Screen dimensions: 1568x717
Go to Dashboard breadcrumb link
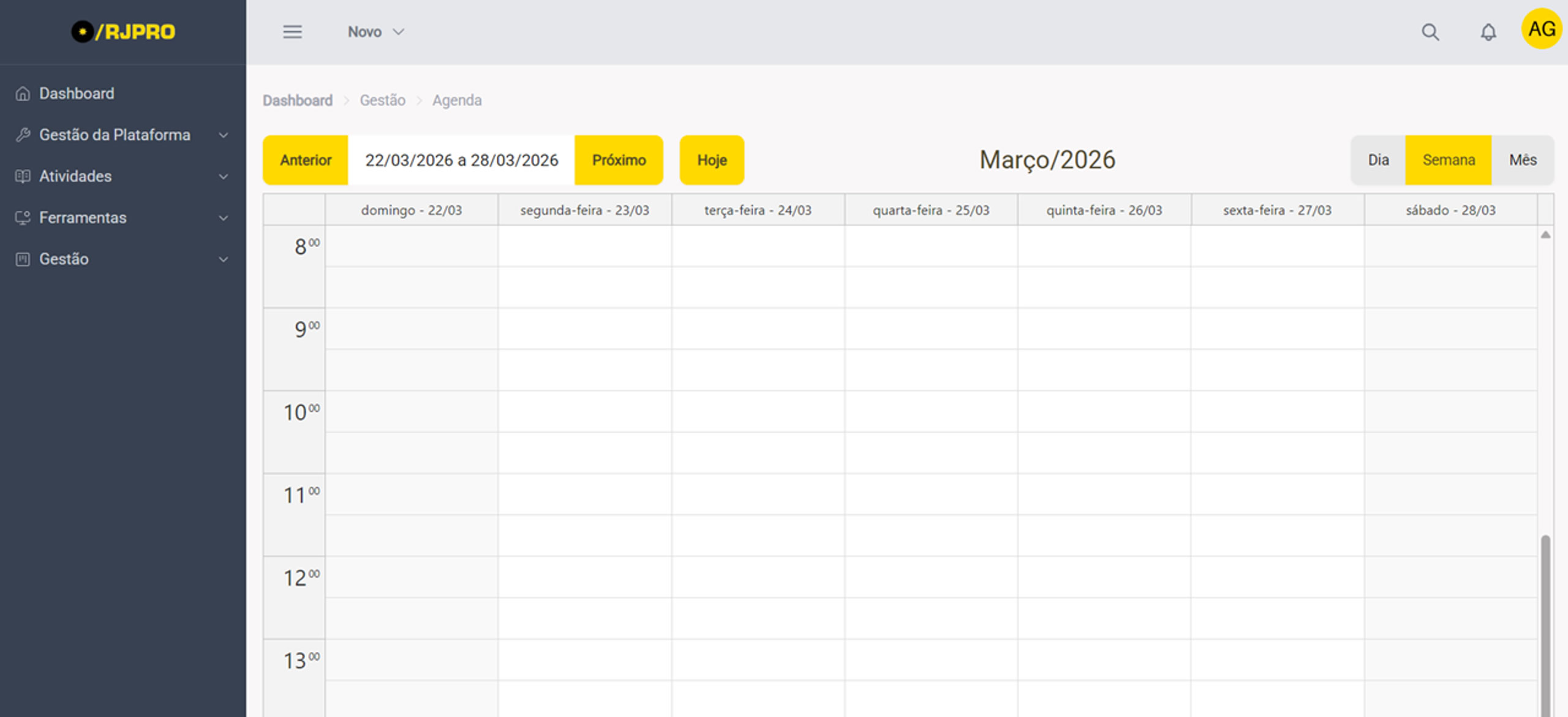point(298,101)
